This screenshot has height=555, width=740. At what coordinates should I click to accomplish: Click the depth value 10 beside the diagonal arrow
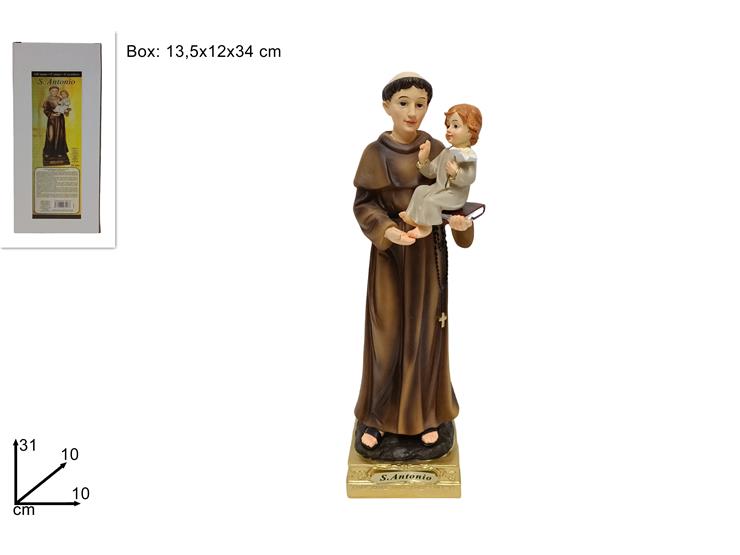pyautogui.click(x=70, y=454)
